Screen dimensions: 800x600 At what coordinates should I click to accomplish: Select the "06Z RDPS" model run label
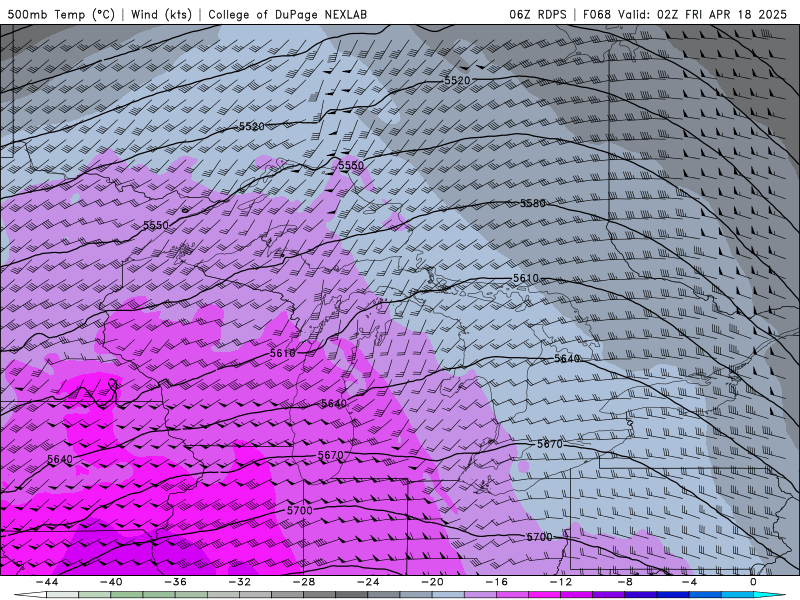(x=538, y=15)
